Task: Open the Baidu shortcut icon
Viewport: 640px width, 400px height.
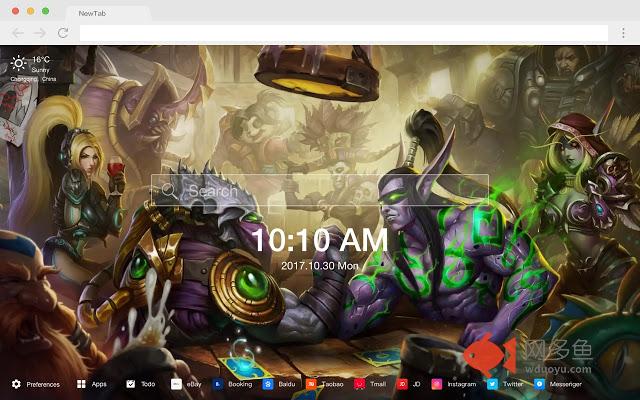Action: pos(268,384)
